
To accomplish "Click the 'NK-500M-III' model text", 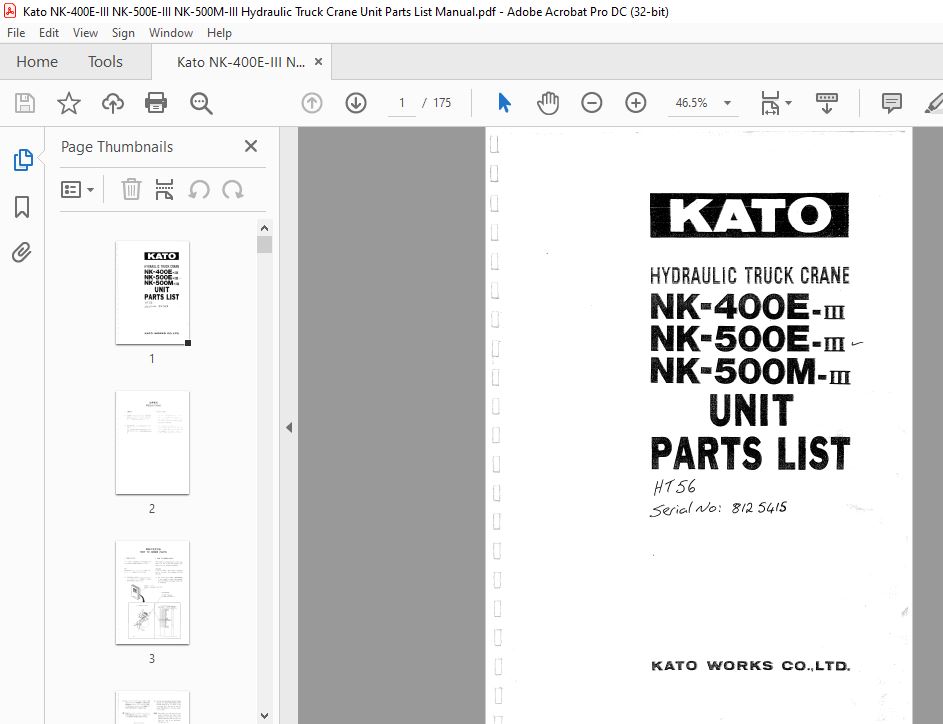I will coord(750,371).
